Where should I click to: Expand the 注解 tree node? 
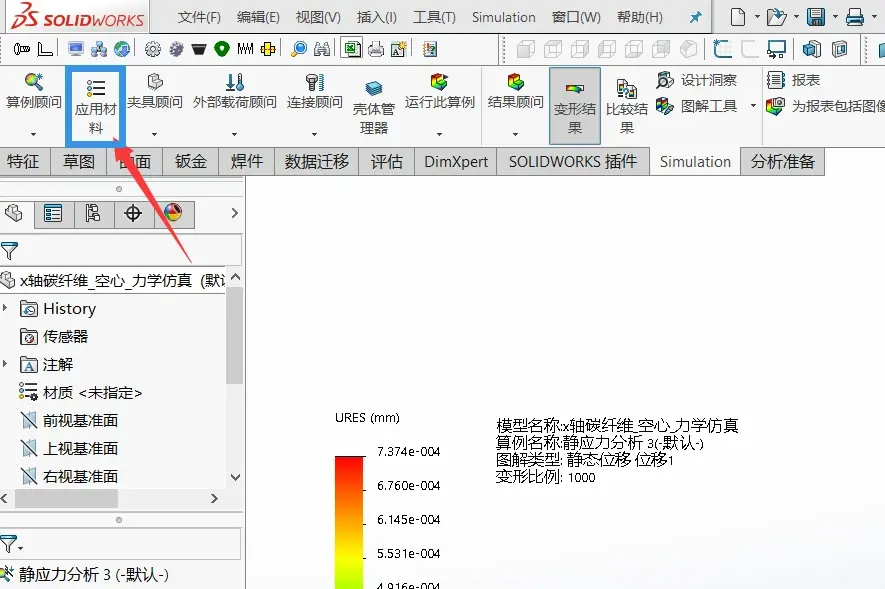(6, 364)
